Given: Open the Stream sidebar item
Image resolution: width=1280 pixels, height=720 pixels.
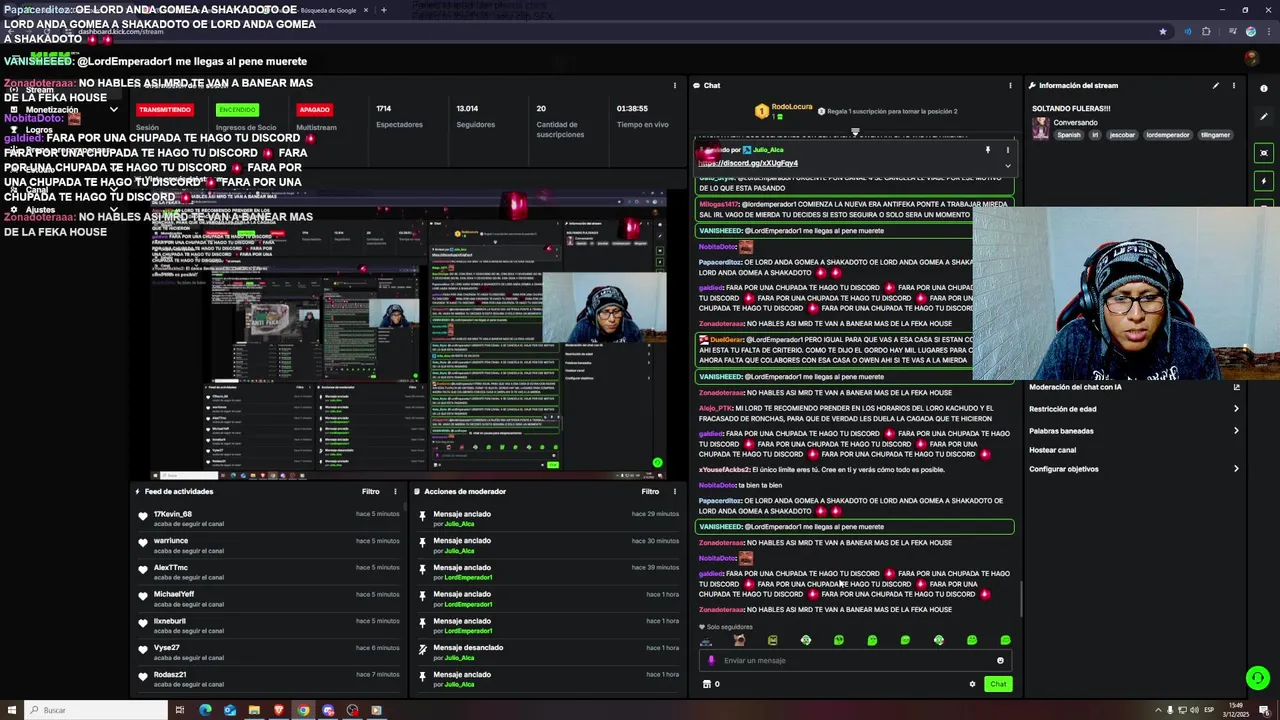Looking at the screenshot, I should pyautogui.click(x=40, y=90).
